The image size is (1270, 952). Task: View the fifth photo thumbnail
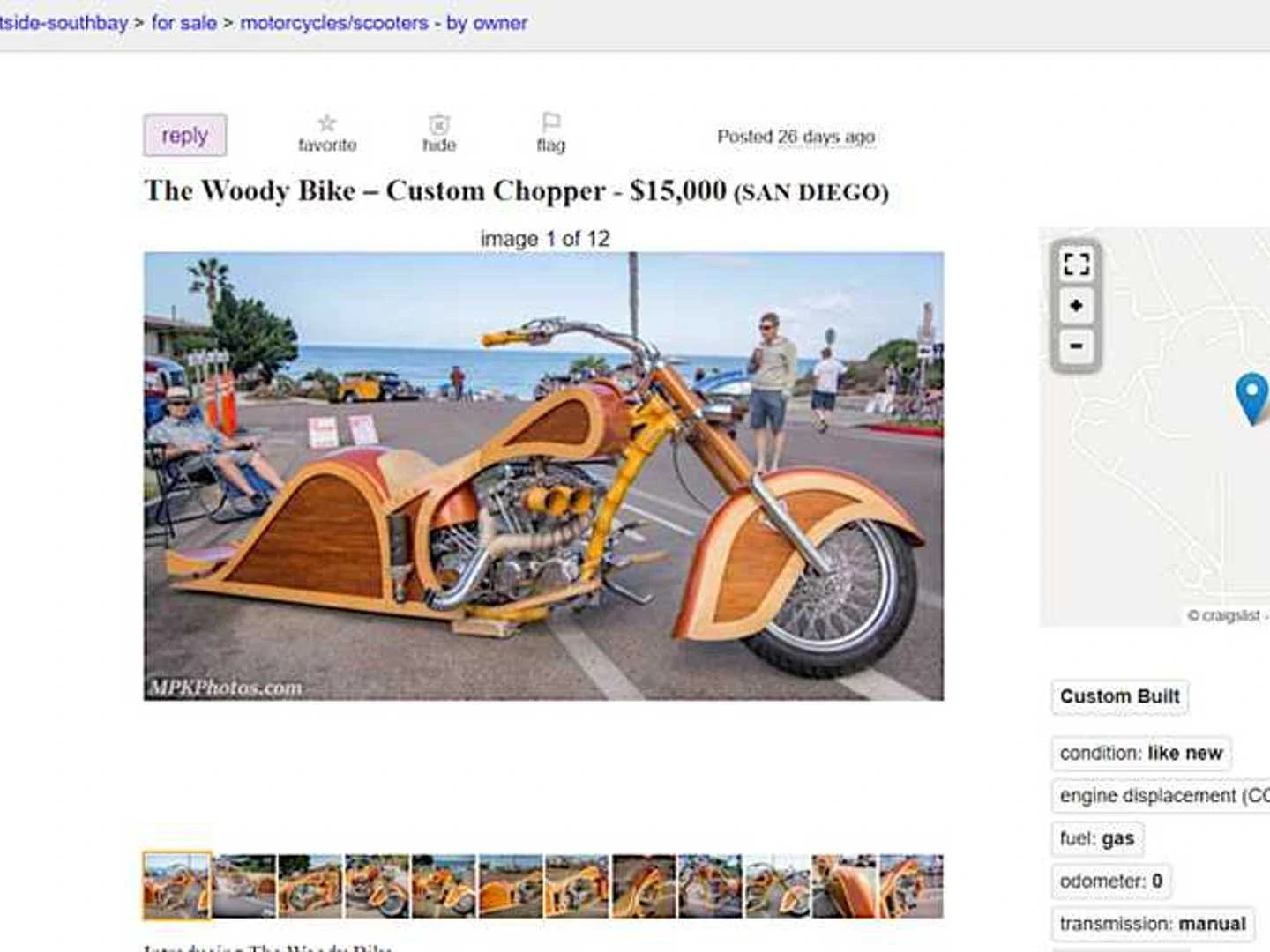pos(444,886)
